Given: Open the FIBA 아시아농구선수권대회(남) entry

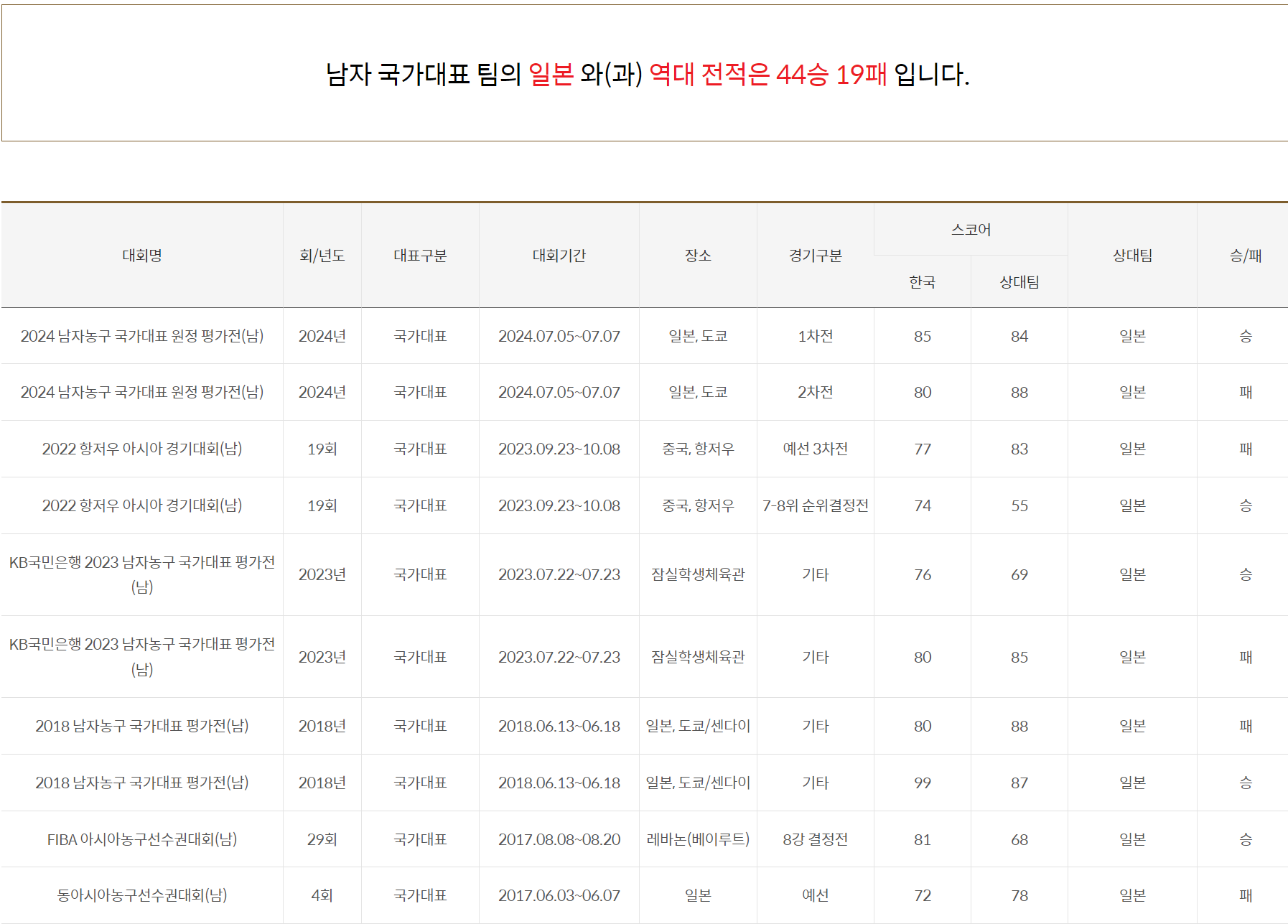Looking at the screenshot, I should coord(142,839).
